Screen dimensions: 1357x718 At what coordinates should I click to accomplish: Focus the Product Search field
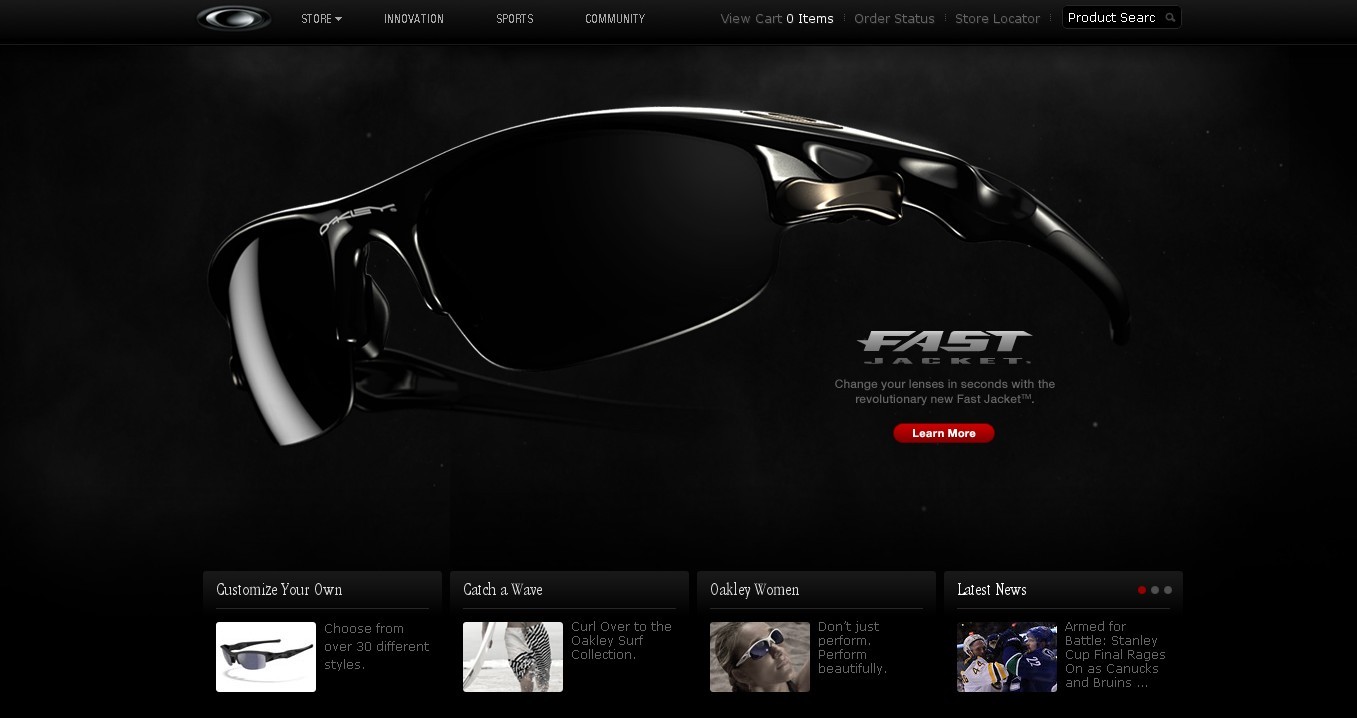pos(1112,18)
